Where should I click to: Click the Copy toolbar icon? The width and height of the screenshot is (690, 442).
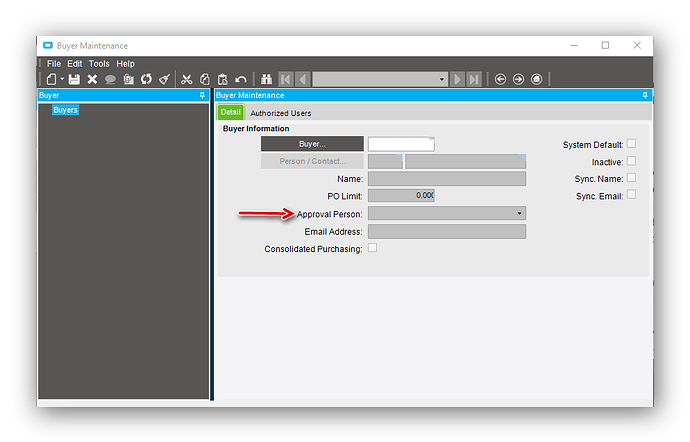click(x=205, y=79)
